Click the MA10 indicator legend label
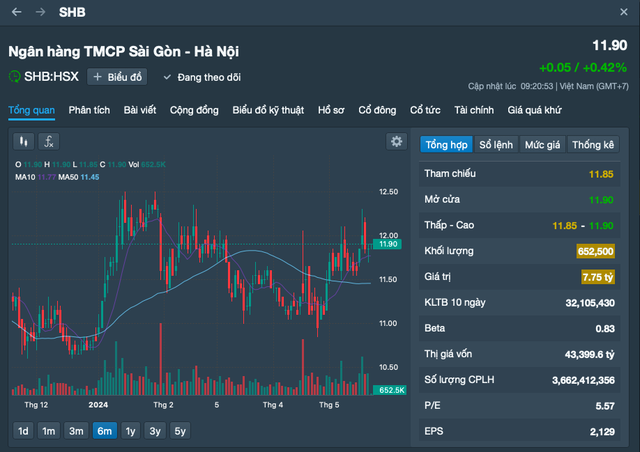 tap(27, 177)
